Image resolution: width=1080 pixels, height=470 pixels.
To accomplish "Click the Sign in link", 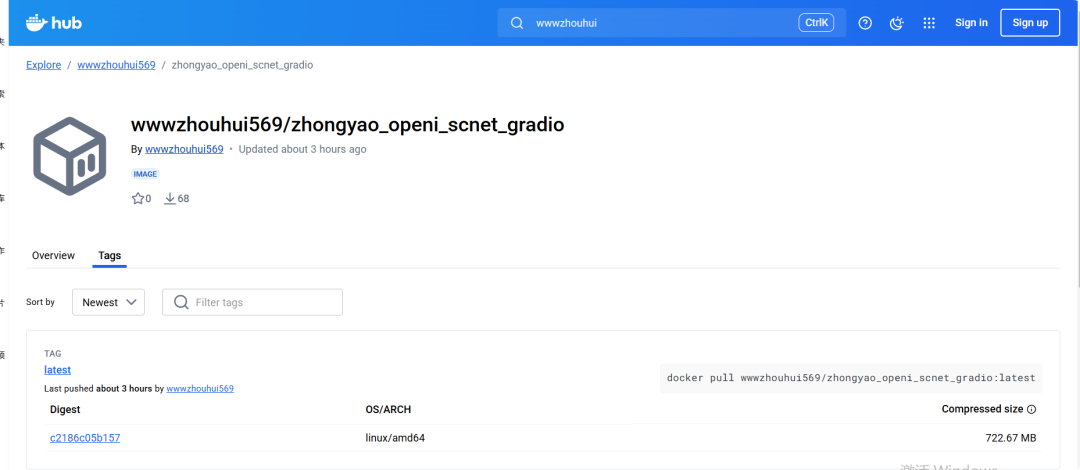I will tap(971, 23).
